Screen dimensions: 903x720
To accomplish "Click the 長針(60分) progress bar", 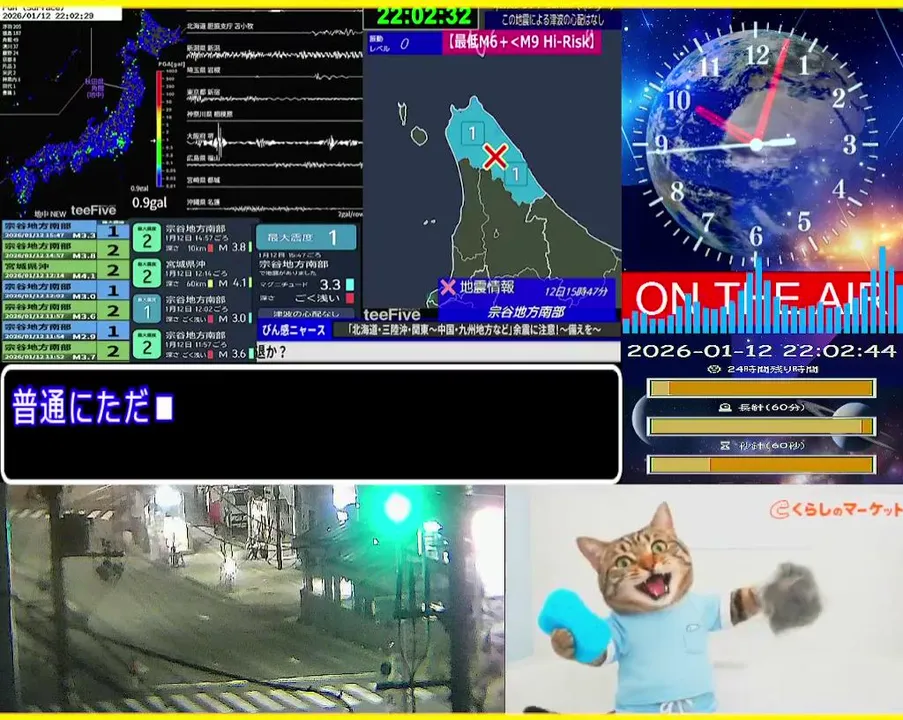I will point(761,426).
